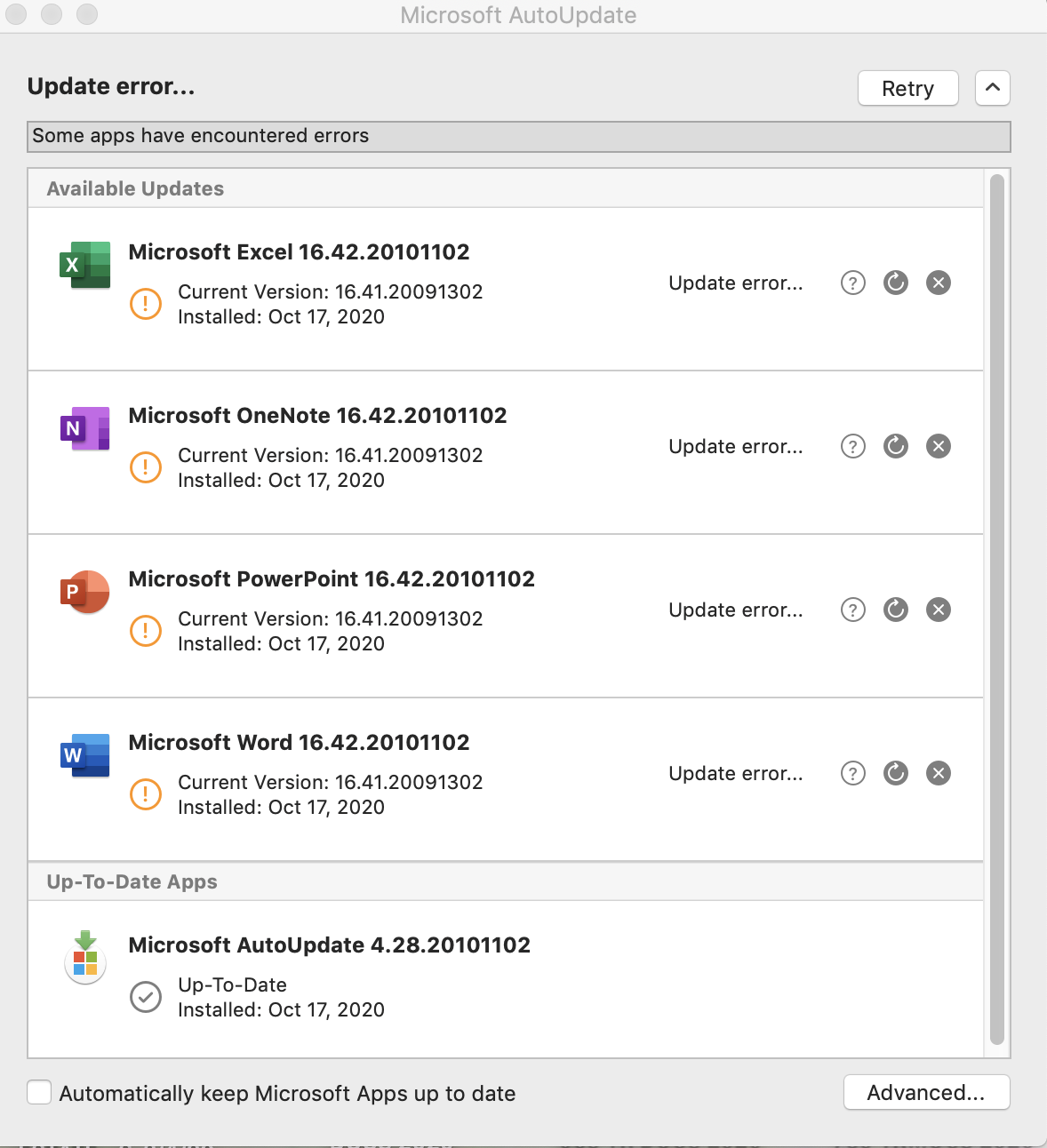The image size is (1047, 1148).
Task: Click the Word row Update error... status
Action: coord(736,773)
